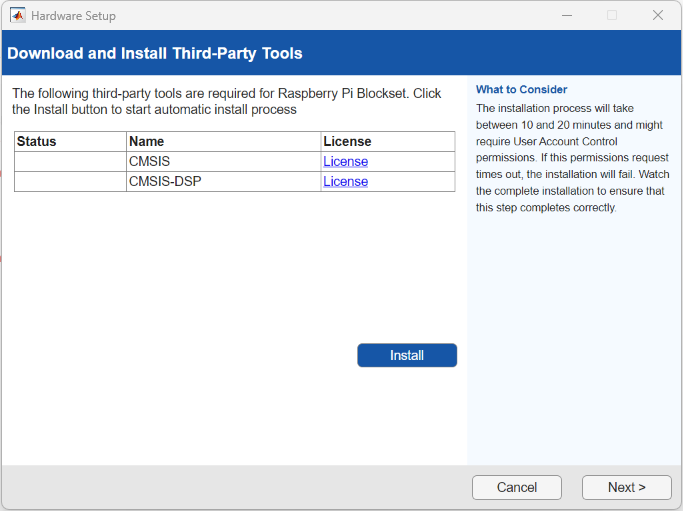Viewport: 683px width, 511px height.
Task: Minimize the Hardware Setup window
Action: click(x=566, y=15)
